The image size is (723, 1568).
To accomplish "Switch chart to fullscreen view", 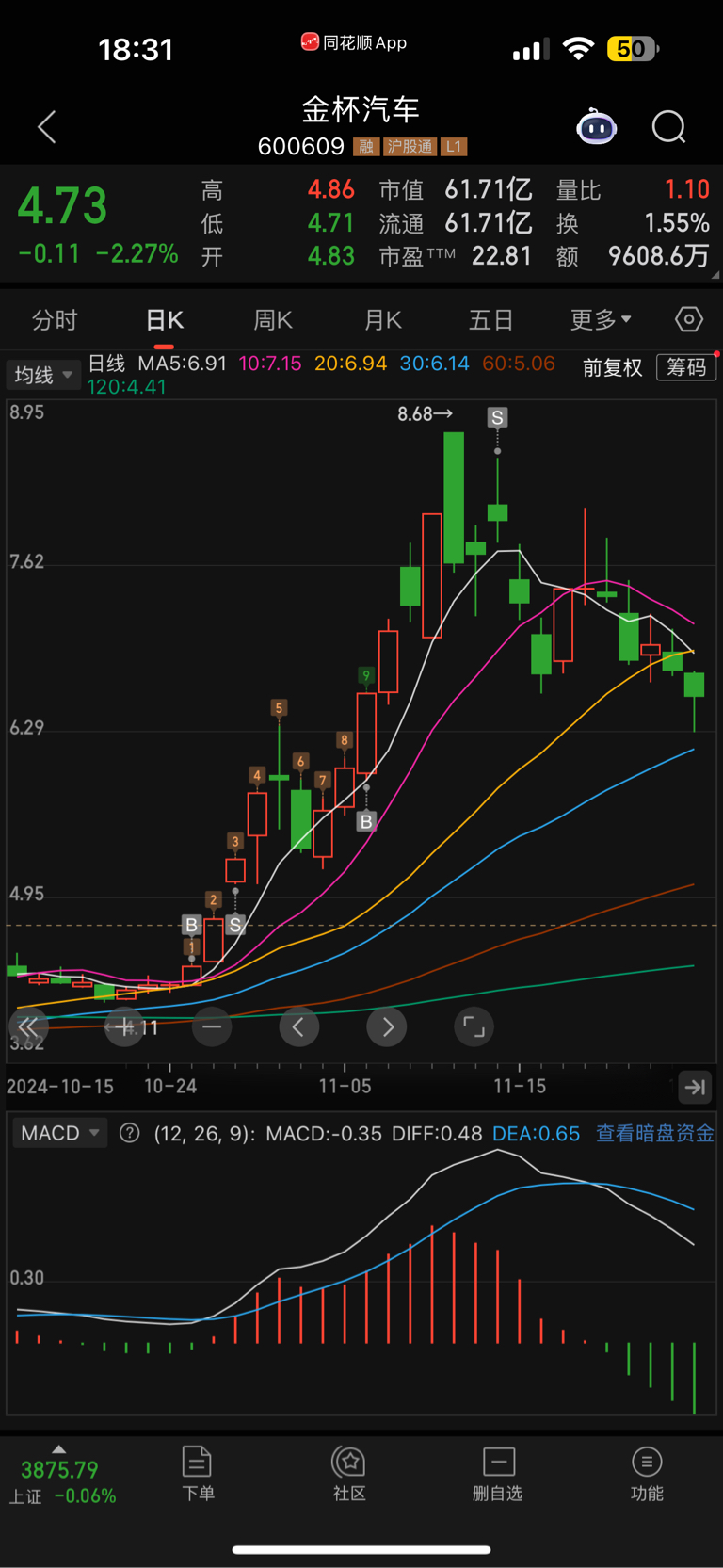I will [474, 1026].
